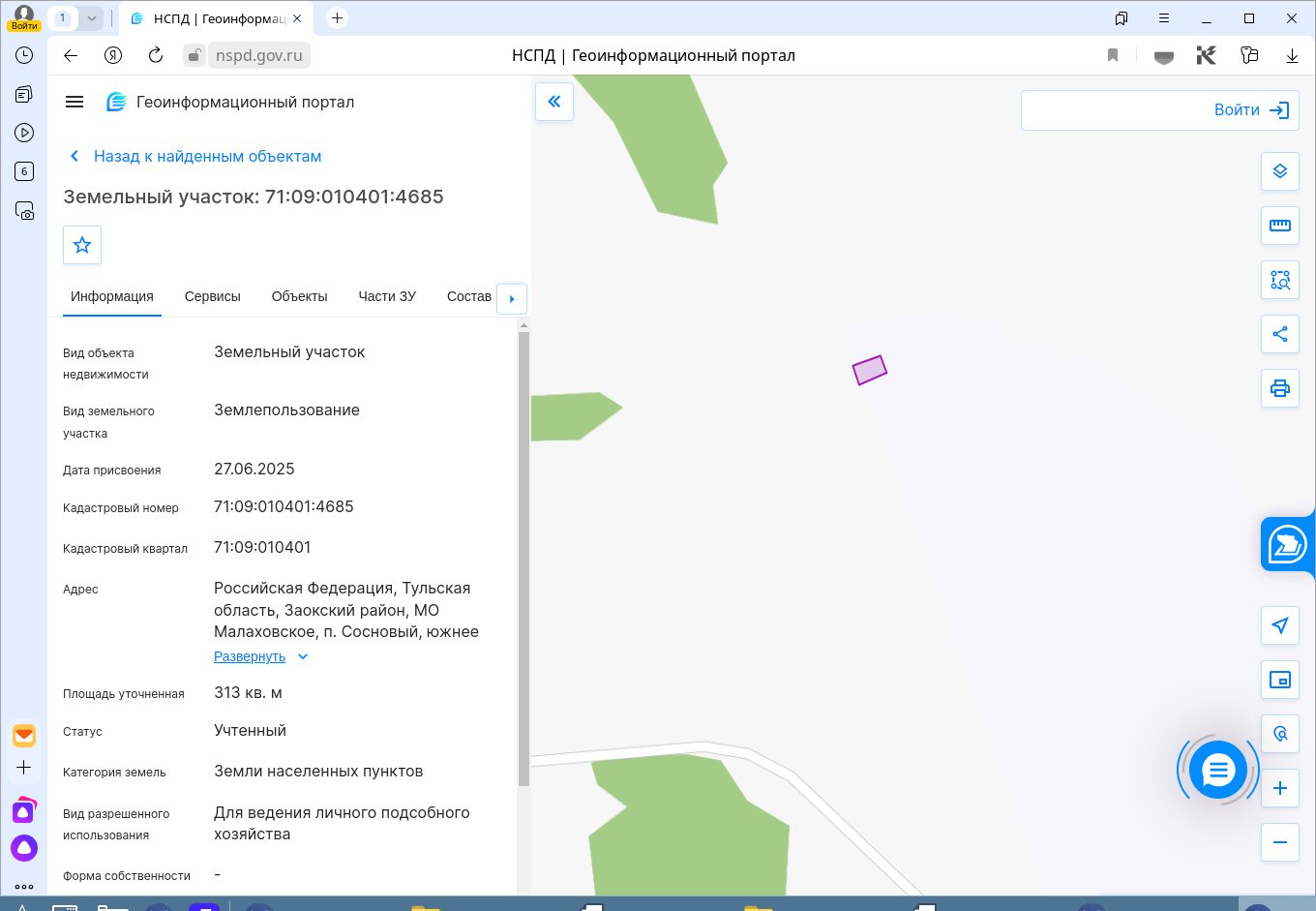Open the hamburger main menu
1316x911 pixels.
75,102
